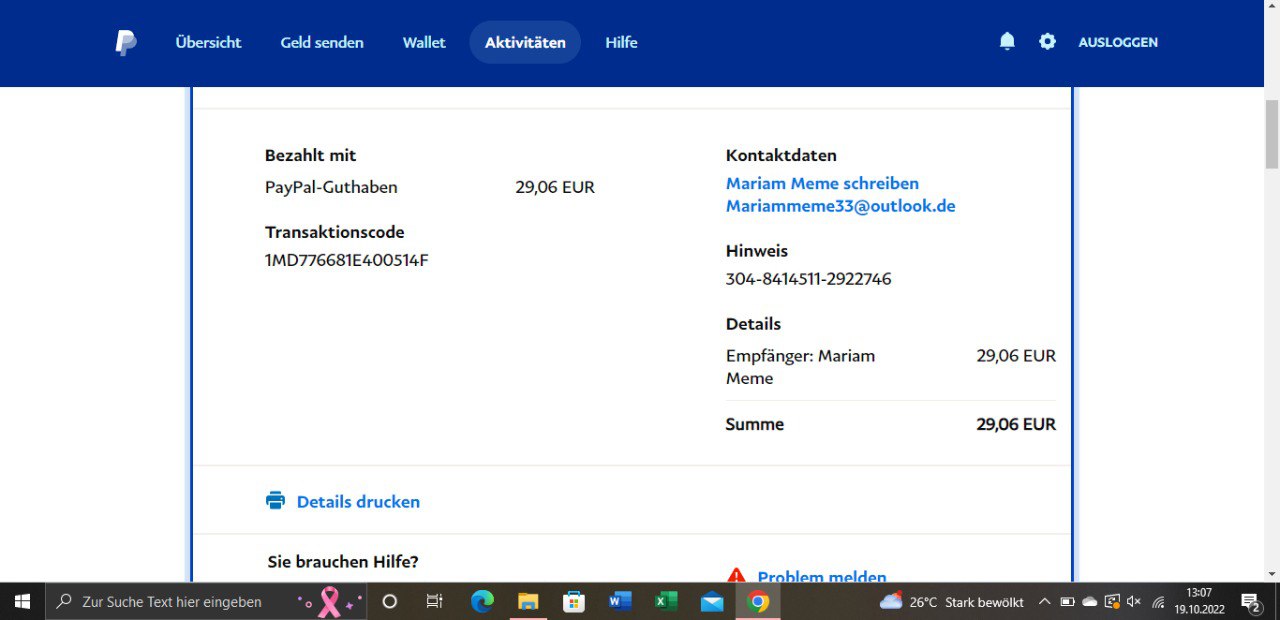The image size is (1280, 620).
Task: Open the settings gear icon
Action: (x=1047, y=42)
